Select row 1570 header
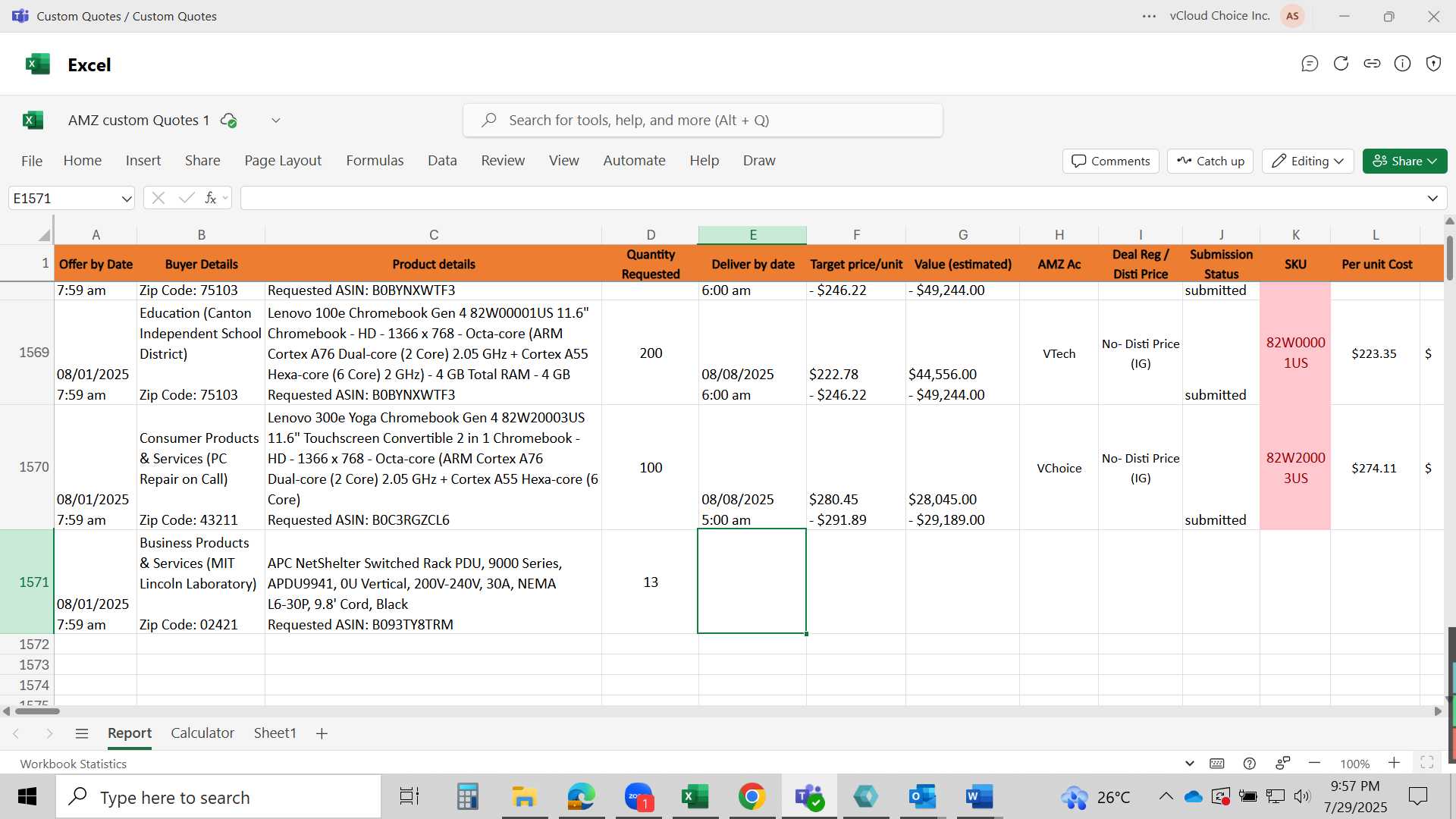 click(27, 467)
